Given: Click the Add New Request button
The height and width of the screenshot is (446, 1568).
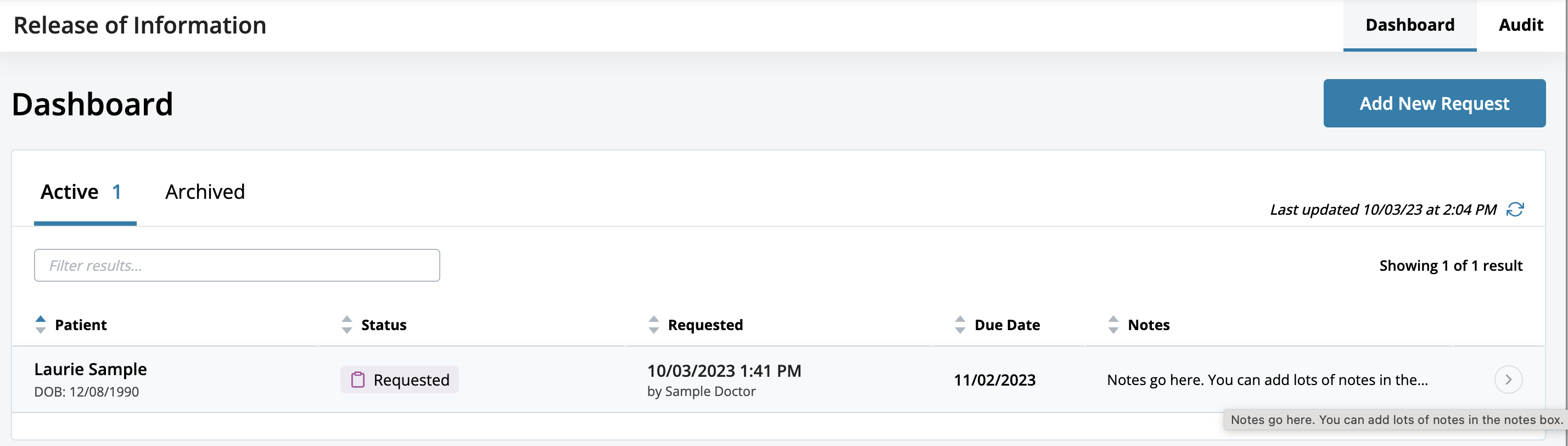Looking at the screenshot, I should (1434, 104).
